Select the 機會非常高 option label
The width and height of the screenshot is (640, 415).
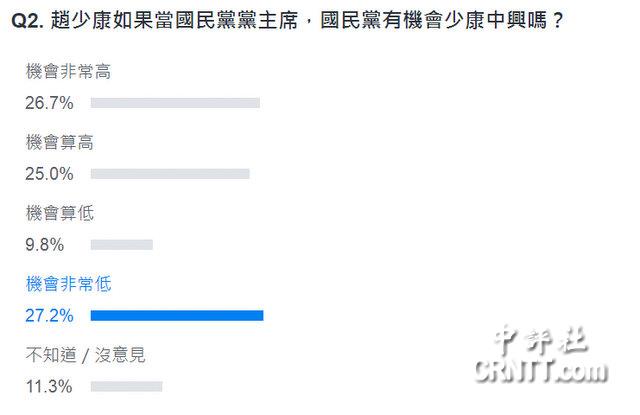point(68,71)
